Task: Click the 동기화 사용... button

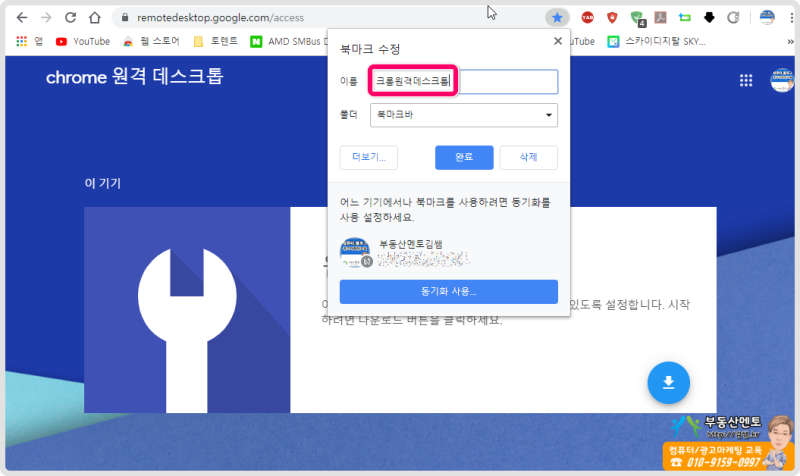Action: [x=448, y=291]
